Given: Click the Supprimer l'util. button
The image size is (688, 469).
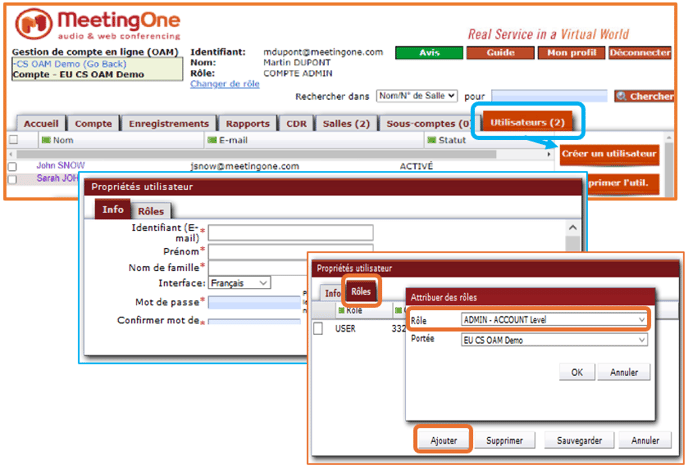Looking at the screenshot, I should tap(623, 183).
